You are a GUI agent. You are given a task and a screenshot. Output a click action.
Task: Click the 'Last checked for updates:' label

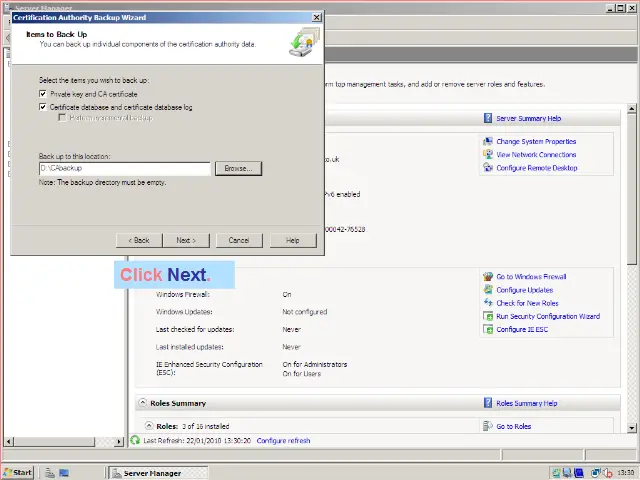(x=195, y=329)
